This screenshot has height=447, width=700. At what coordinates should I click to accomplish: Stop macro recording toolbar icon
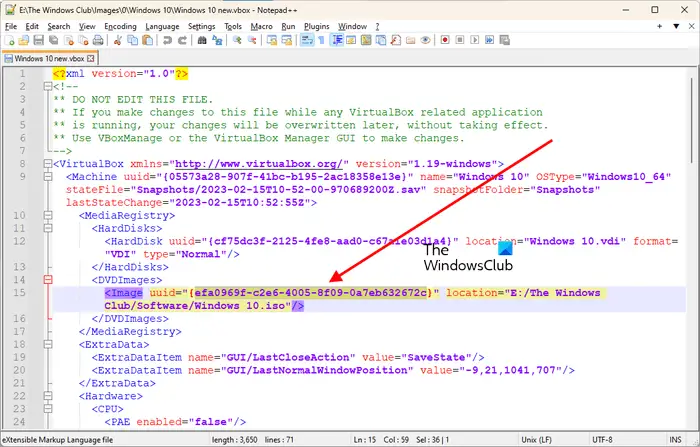coord(460,40)
